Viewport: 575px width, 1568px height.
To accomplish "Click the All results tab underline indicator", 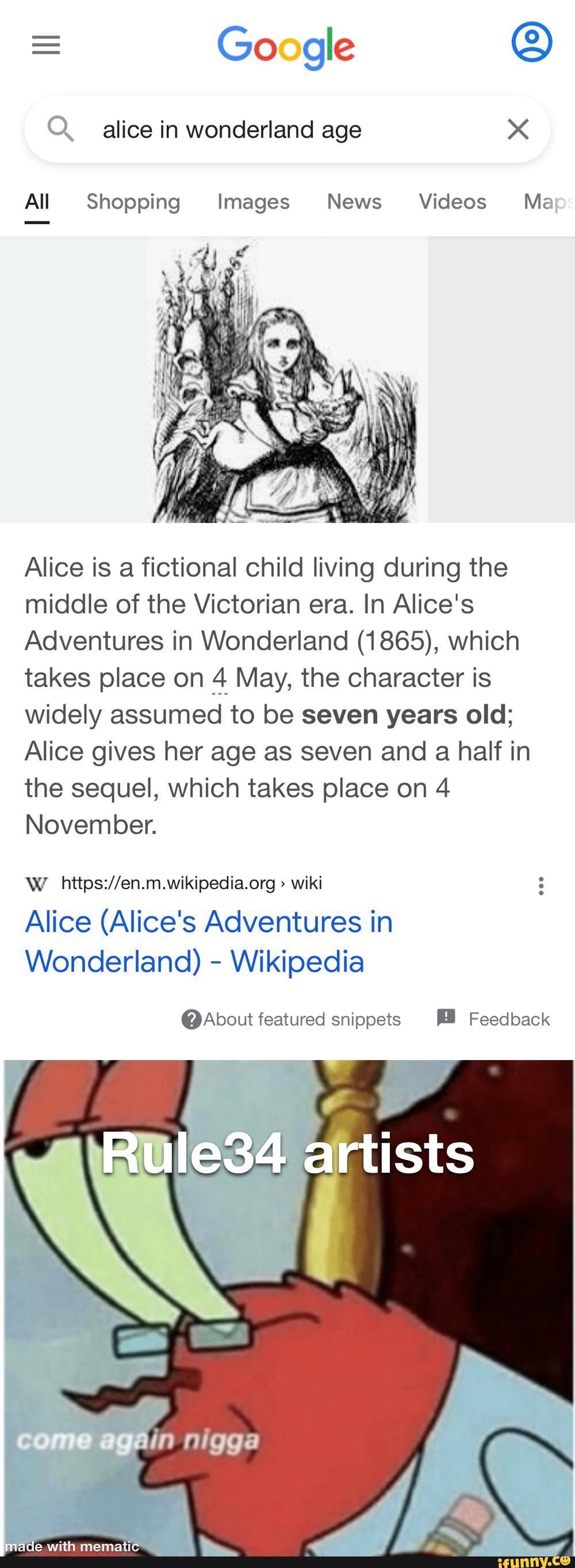I will click(x=36, y=222).
